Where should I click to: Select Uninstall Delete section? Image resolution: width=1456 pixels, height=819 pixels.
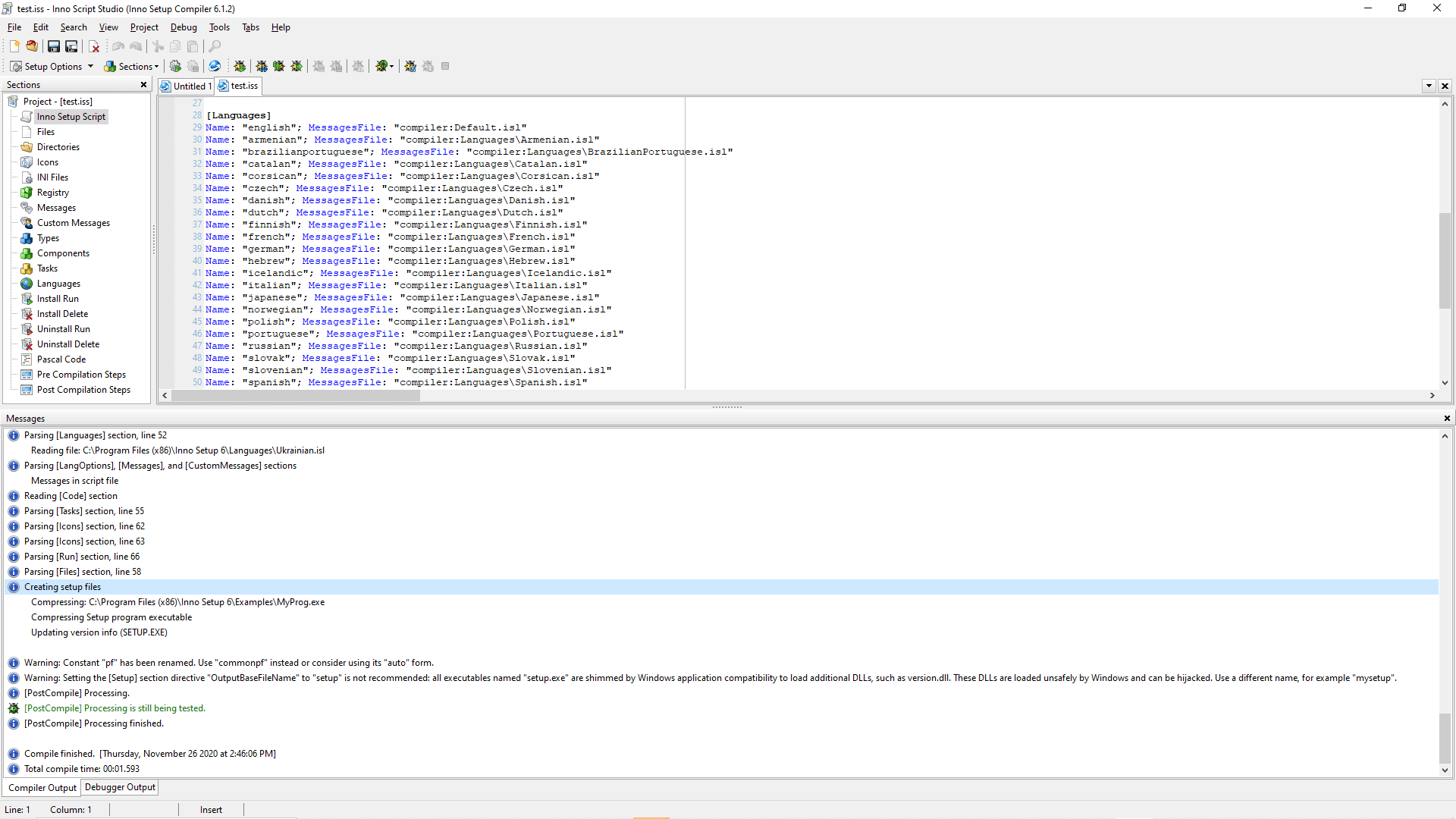pyautogui.click(x=68, y=344)
